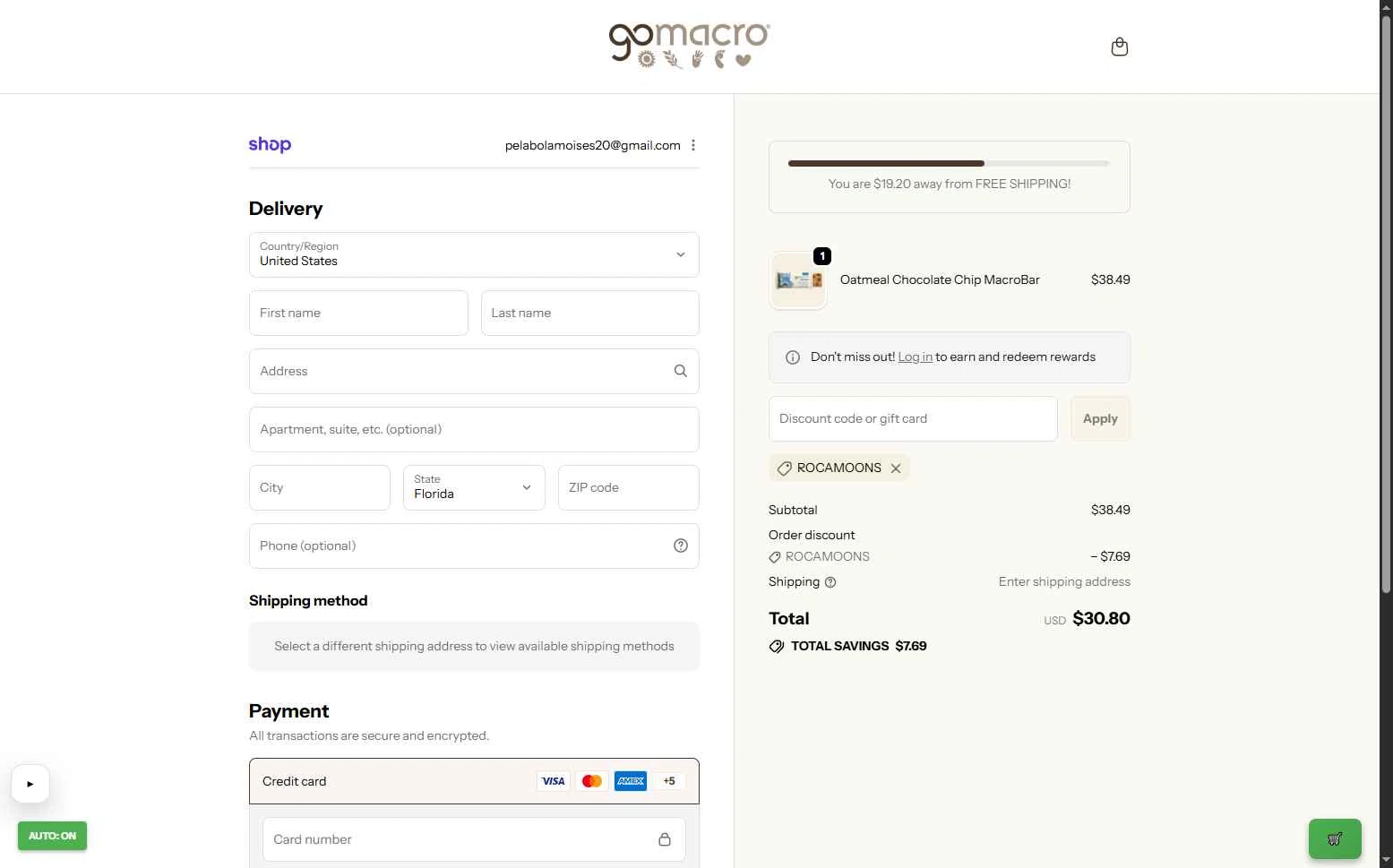This screenshot has height=868, width=1393.
Task: Click the tag icon beside ROCAMOONS chip
Action: click(x=784, y=468)
